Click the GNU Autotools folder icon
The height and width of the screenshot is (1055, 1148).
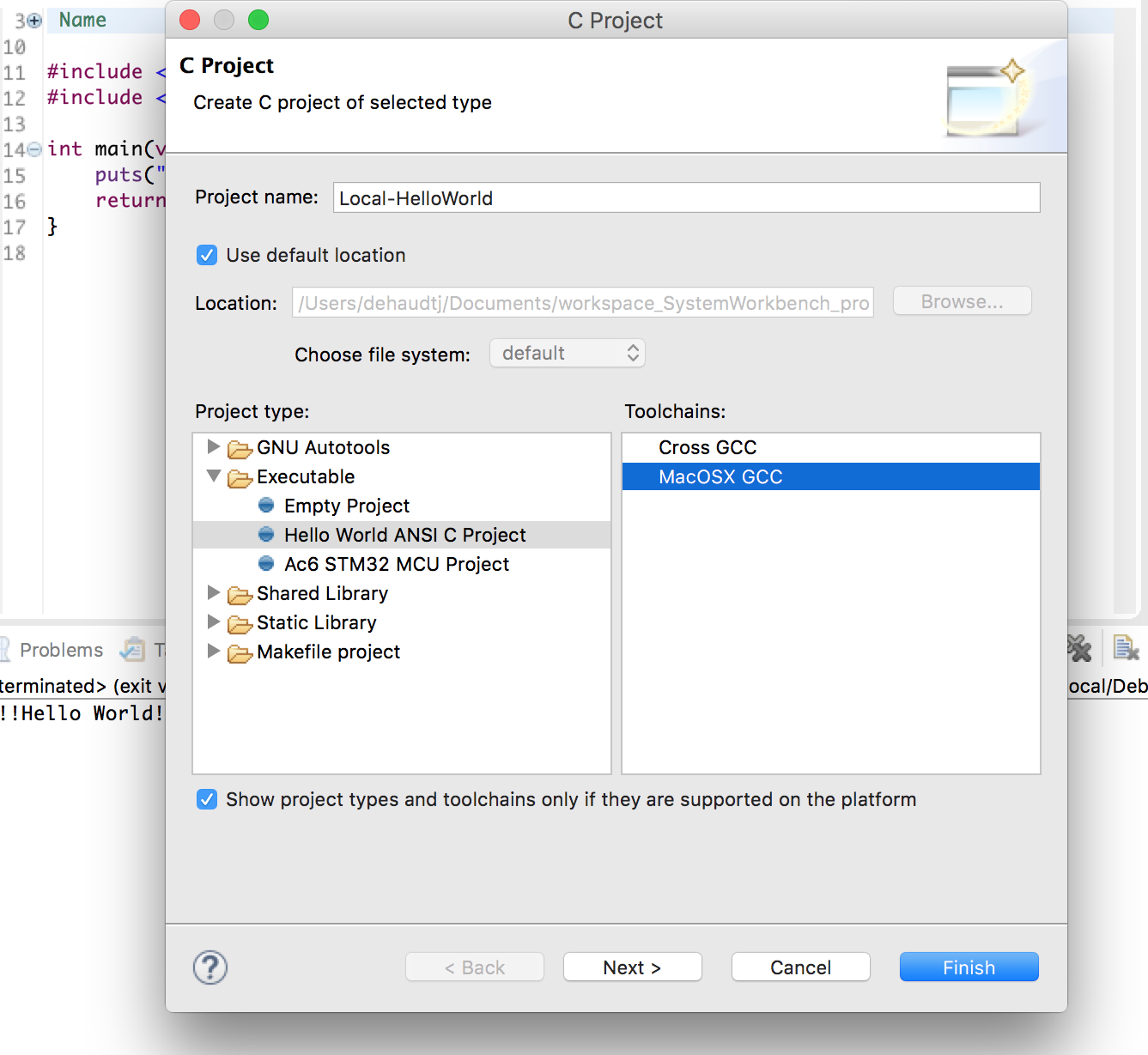coord(240,449)
